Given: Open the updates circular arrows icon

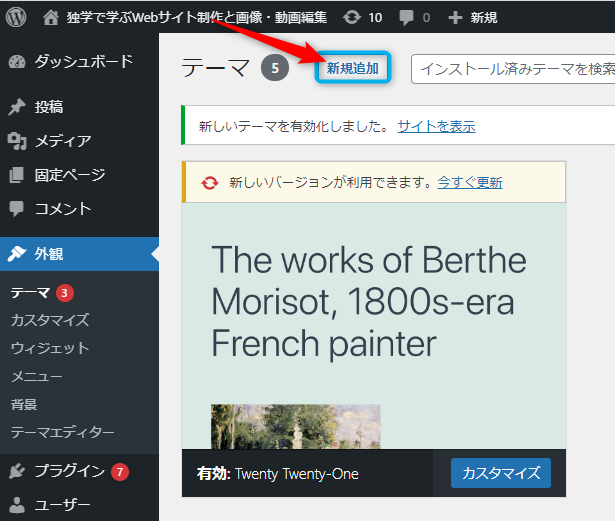Looking at the screenshot, I should coord(352,17).
